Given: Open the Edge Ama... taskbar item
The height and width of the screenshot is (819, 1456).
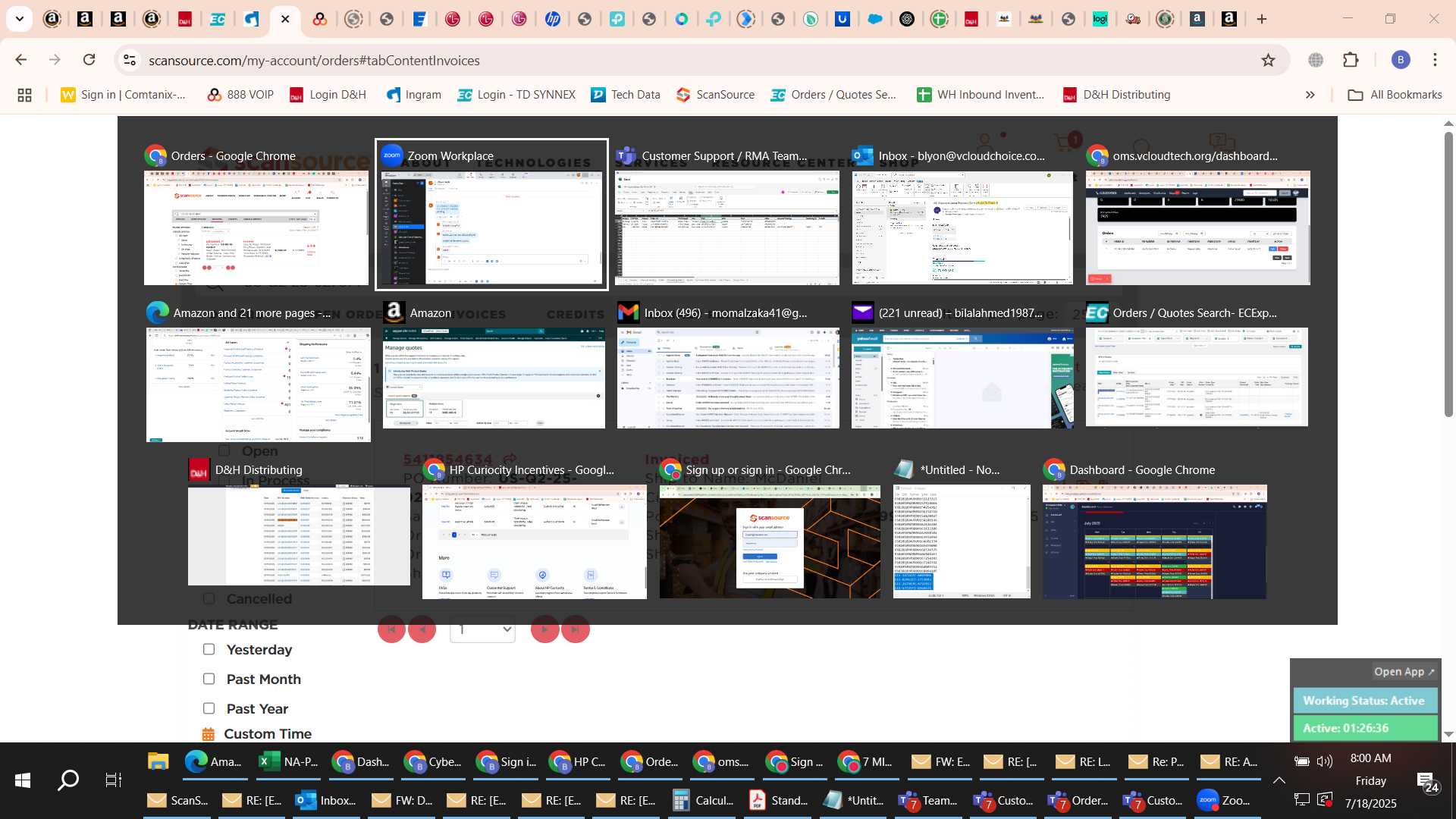Looking at the screenshot, I should (x=214, y=761).
